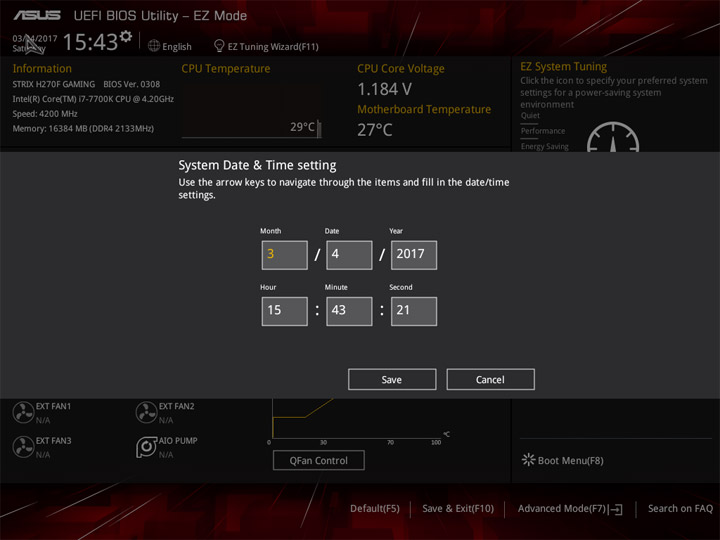Click the settings gear next to the clock
This screenshot has width=720, height=540.
(126, 36)
